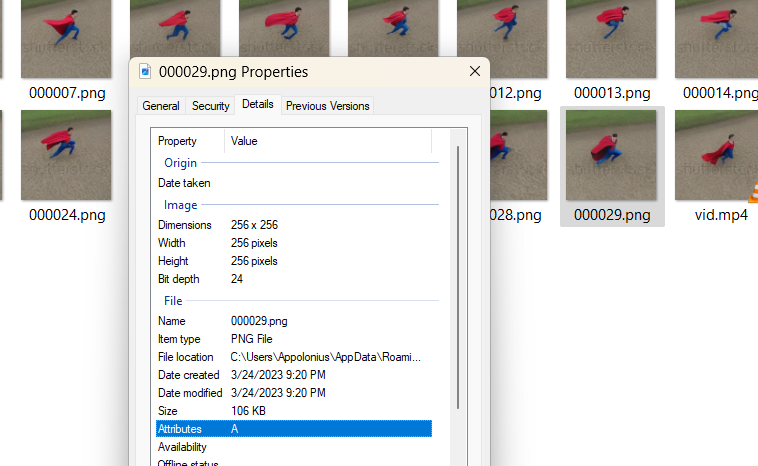Click the File section heading
Screen dimensions: 758x466
173,301
